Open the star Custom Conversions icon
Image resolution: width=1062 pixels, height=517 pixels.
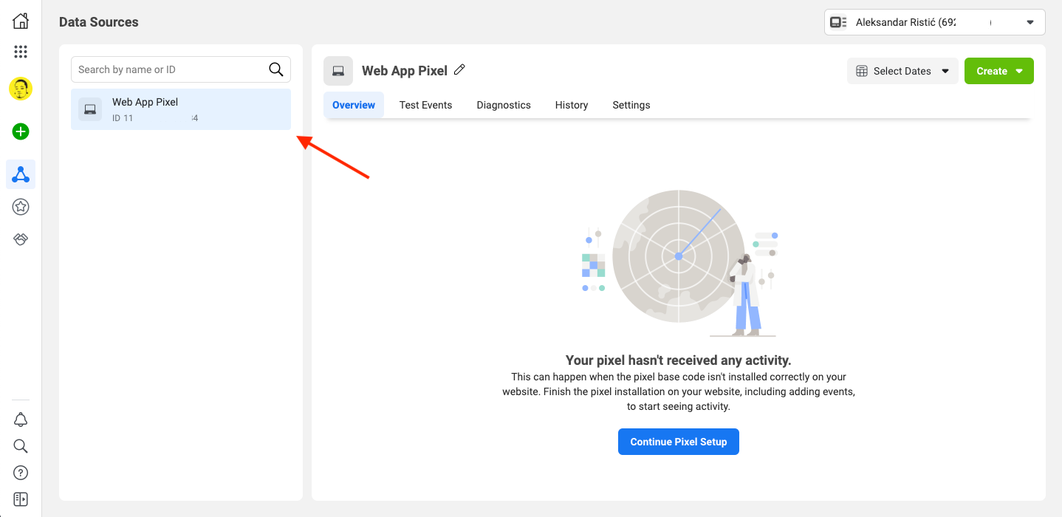click(x=20, y=207)
